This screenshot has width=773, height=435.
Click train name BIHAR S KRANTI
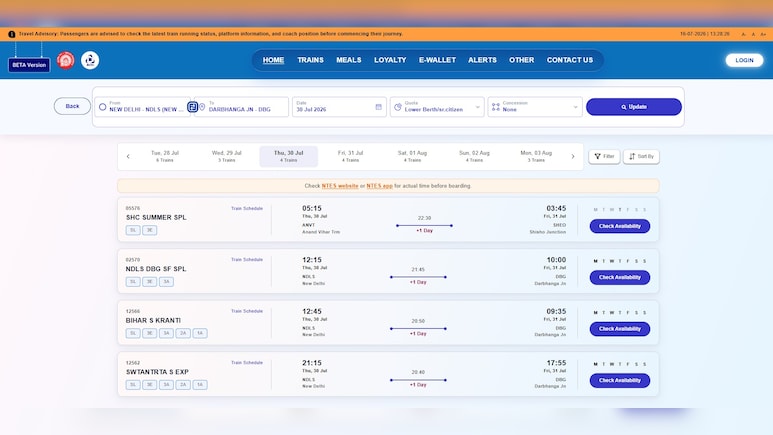pos(153,321)
